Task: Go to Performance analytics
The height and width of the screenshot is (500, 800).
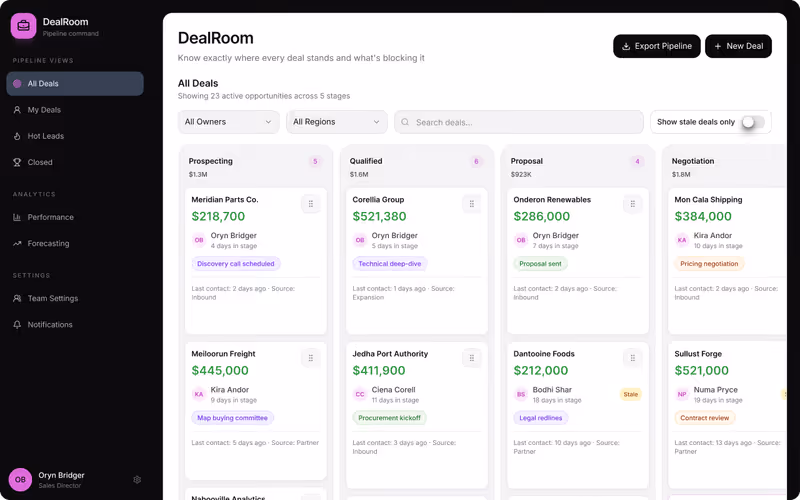Action: click(75, 217)
